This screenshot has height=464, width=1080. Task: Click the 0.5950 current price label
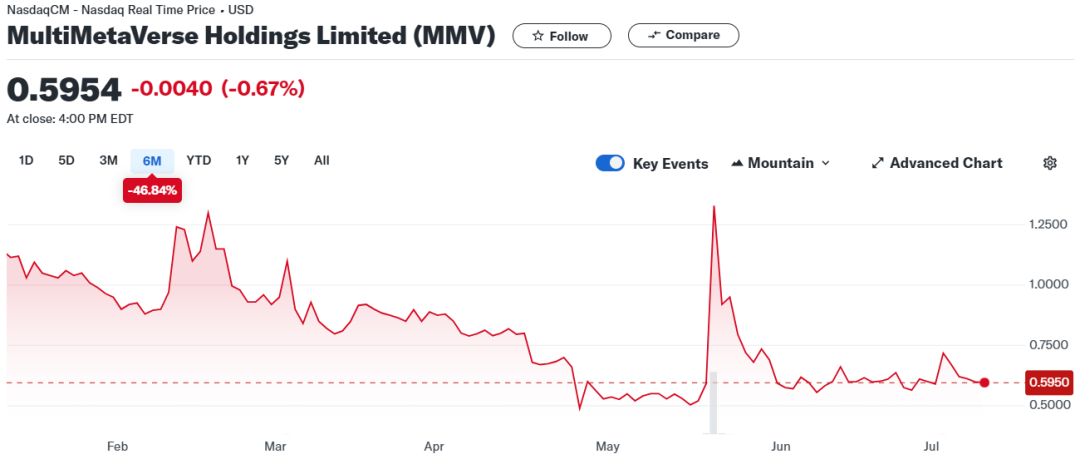(1050, 383)
